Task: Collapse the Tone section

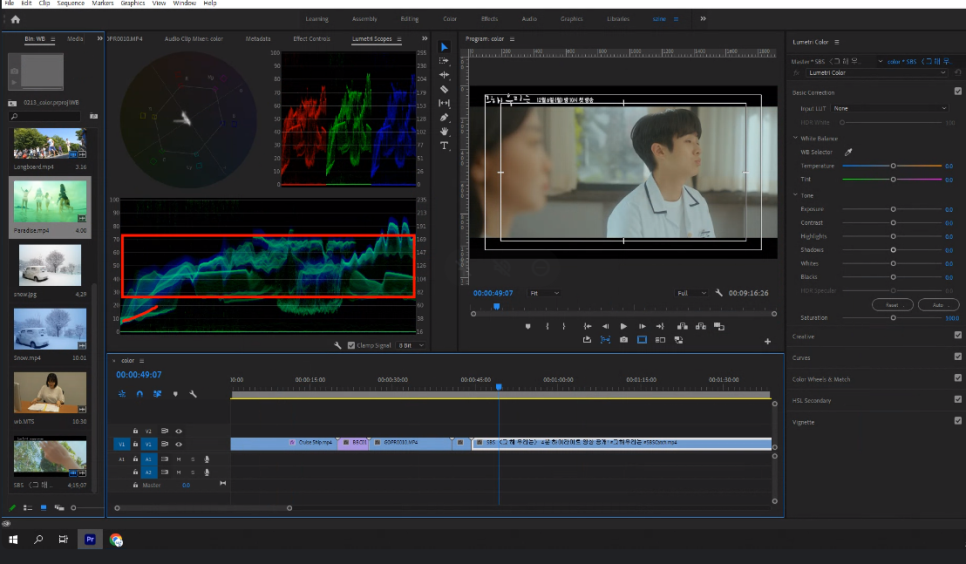Action: click(x=795, y=195)
